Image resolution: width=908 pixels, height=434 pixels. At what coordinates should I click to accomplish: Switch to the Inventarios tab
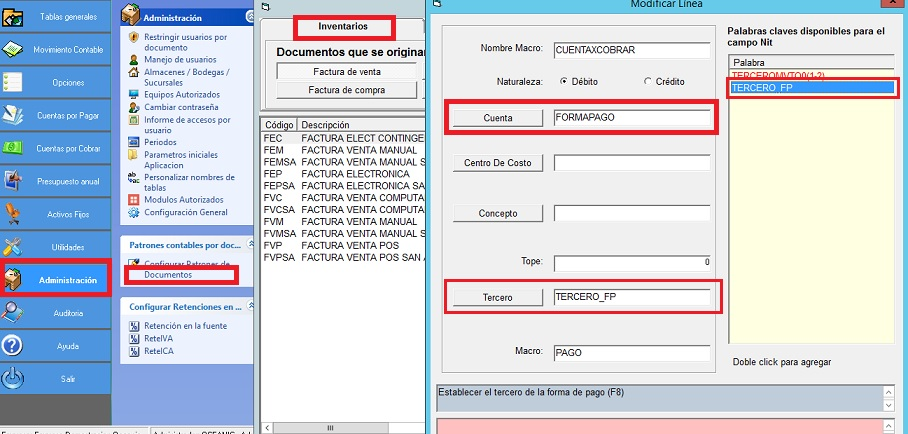point(343,26)
